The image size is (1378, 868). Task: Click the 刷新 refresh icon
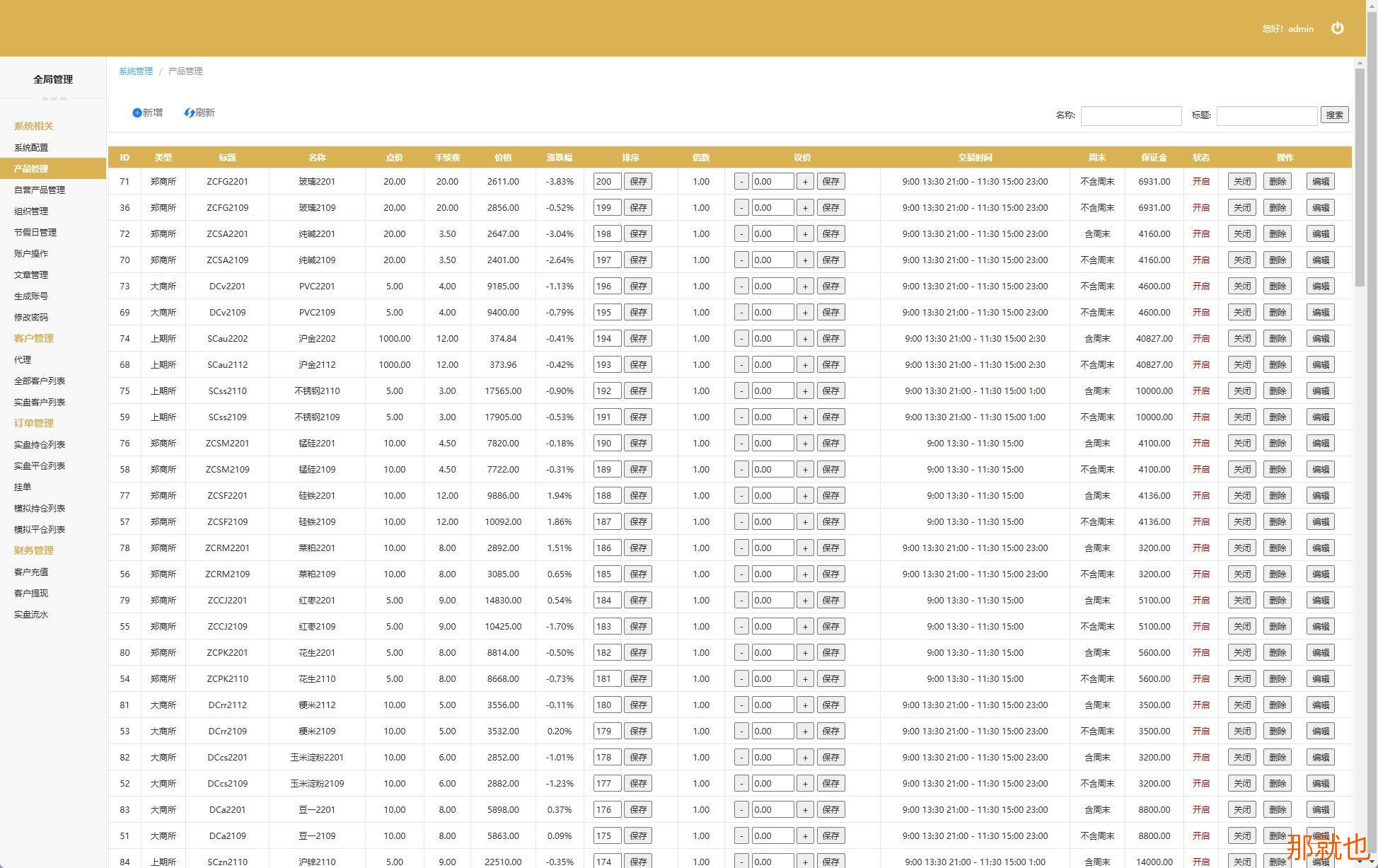pos(189,112)
